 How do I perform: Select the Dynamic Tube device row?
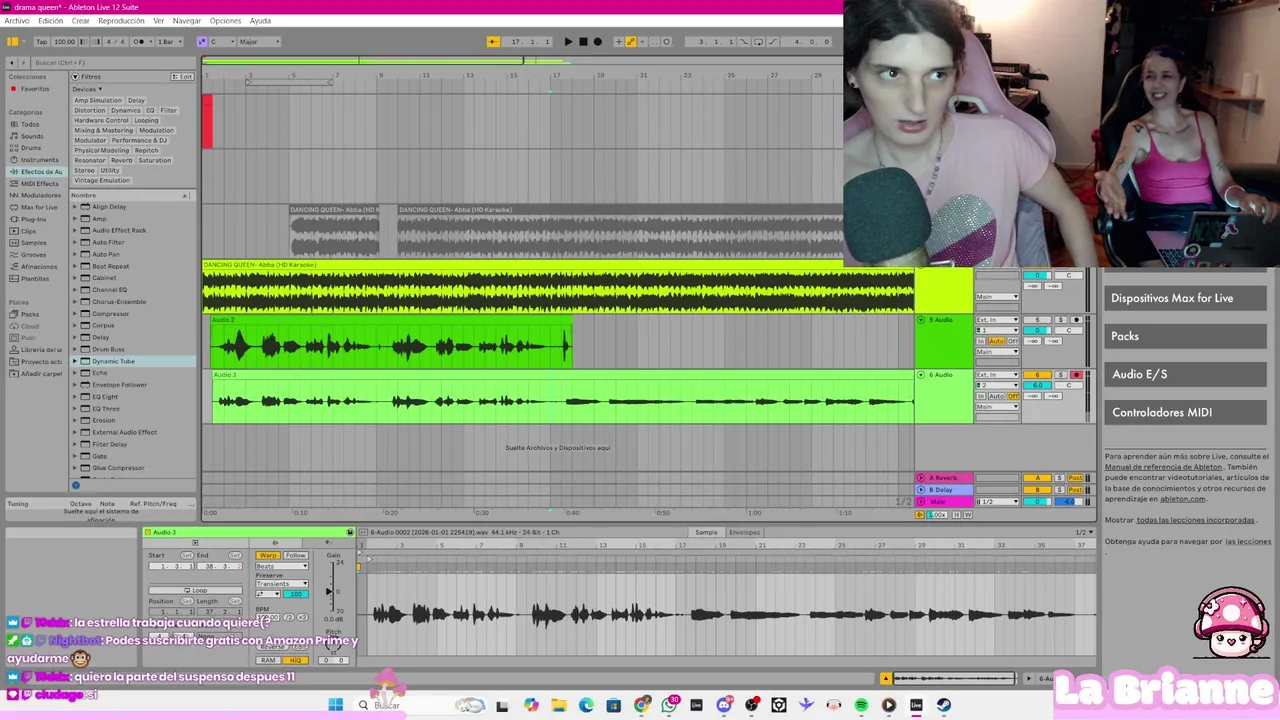click(132, 361)
